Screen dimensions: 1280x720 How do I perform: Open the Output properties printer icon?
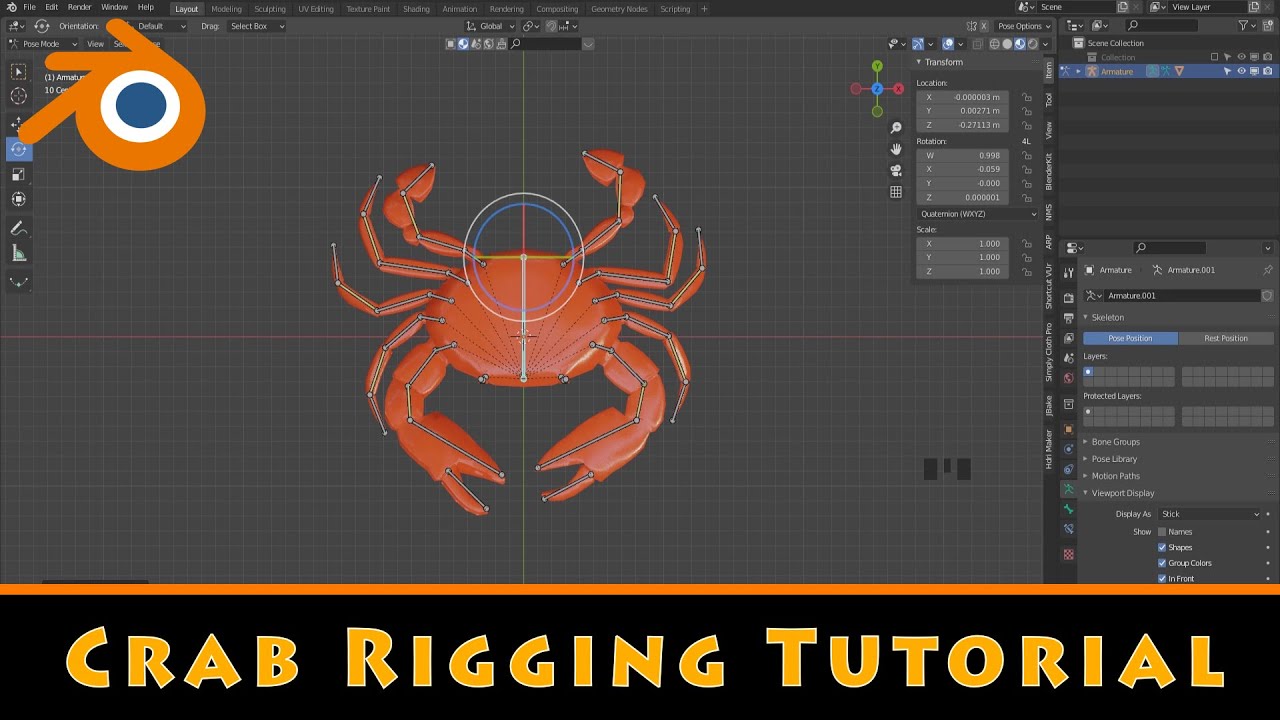click(1068, 318)
